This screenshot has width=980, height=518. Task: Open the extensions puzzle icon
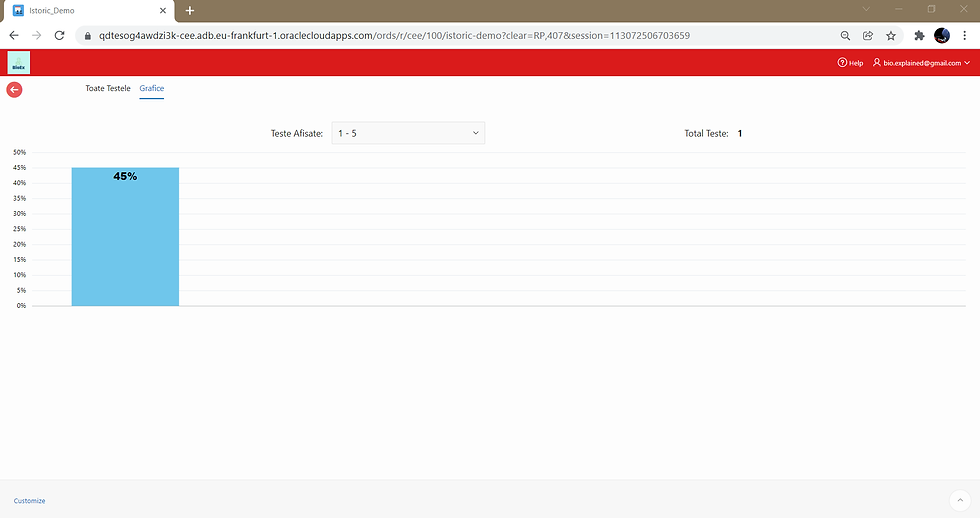click(x=919, y=36)
